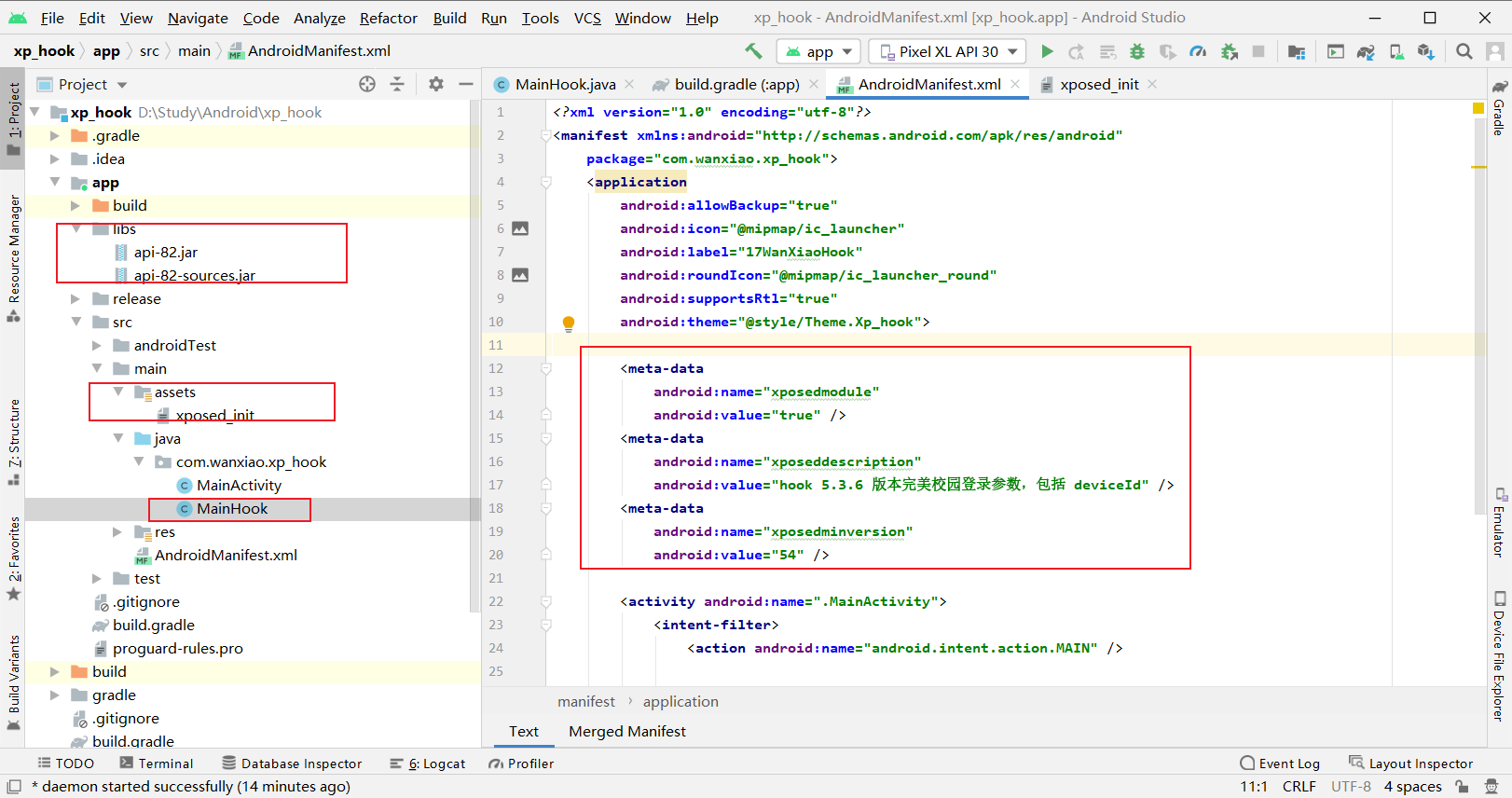
Task: Open Layout Inspector
Action: pos(1411,764)
